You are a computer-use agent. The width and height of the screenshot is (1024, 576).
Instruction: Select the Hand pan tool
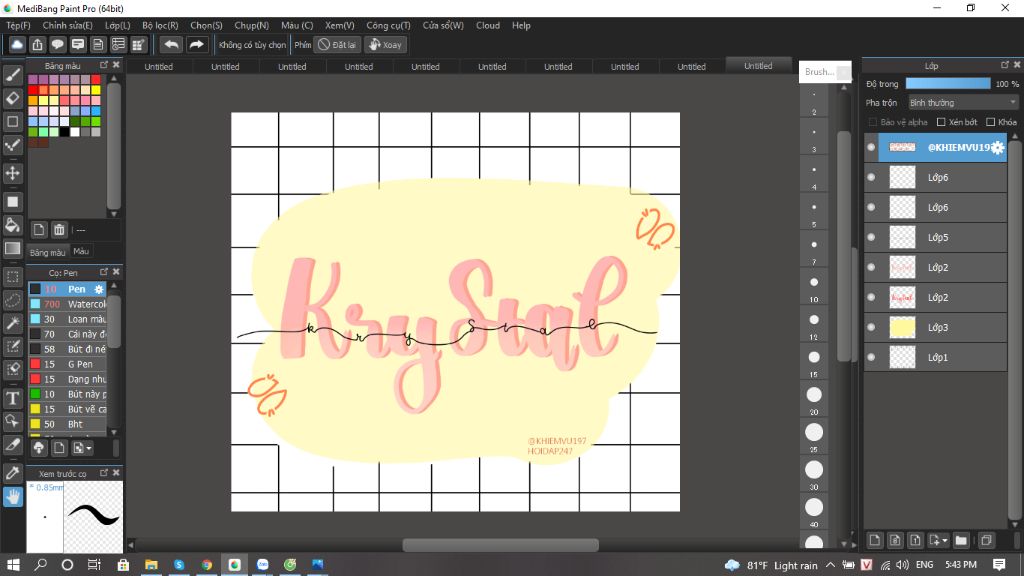[12, 497]
